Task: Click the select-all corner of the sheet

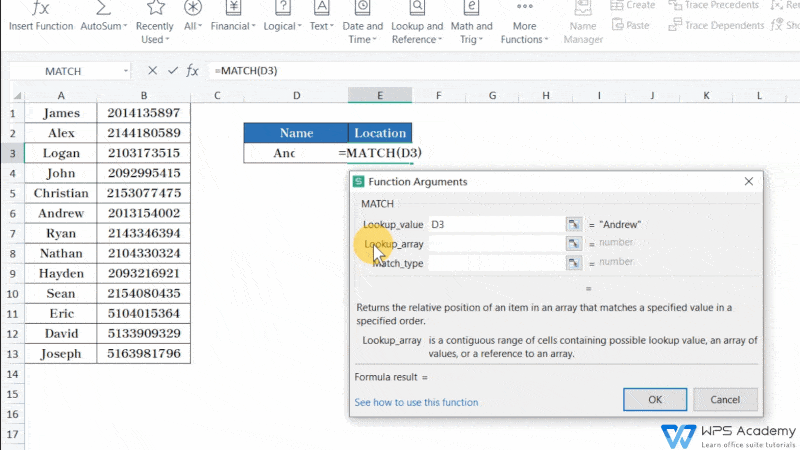Action: [x=17, y=95]
